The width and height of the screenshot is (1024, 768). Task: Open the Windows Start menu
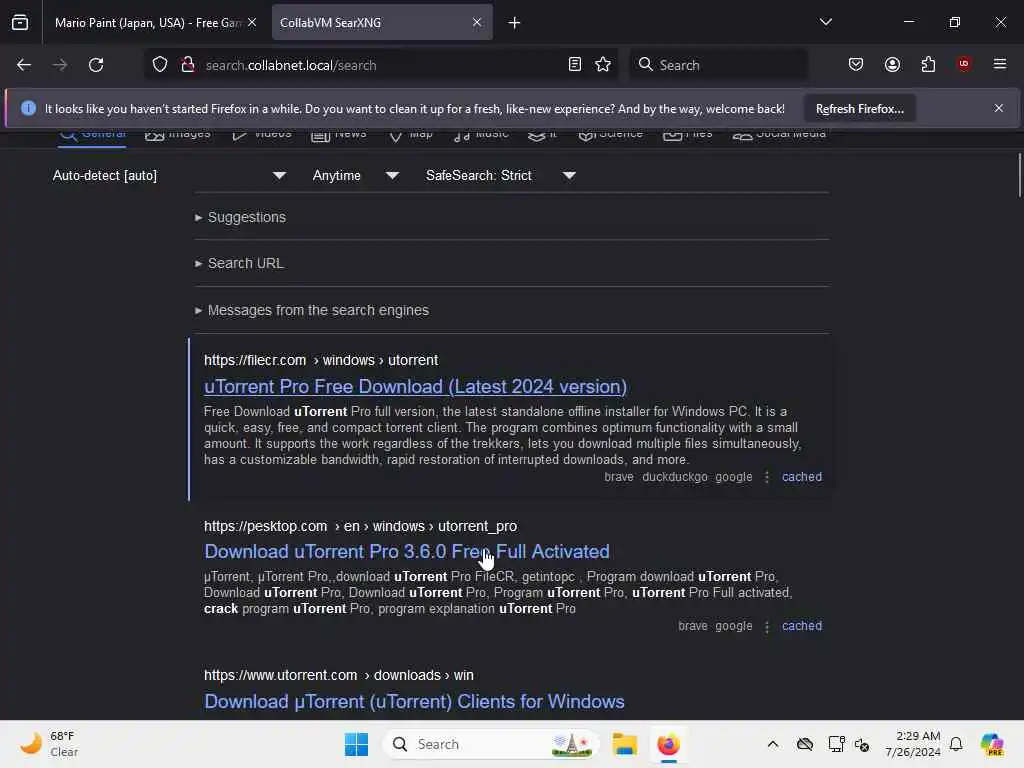tap(356, 744)
